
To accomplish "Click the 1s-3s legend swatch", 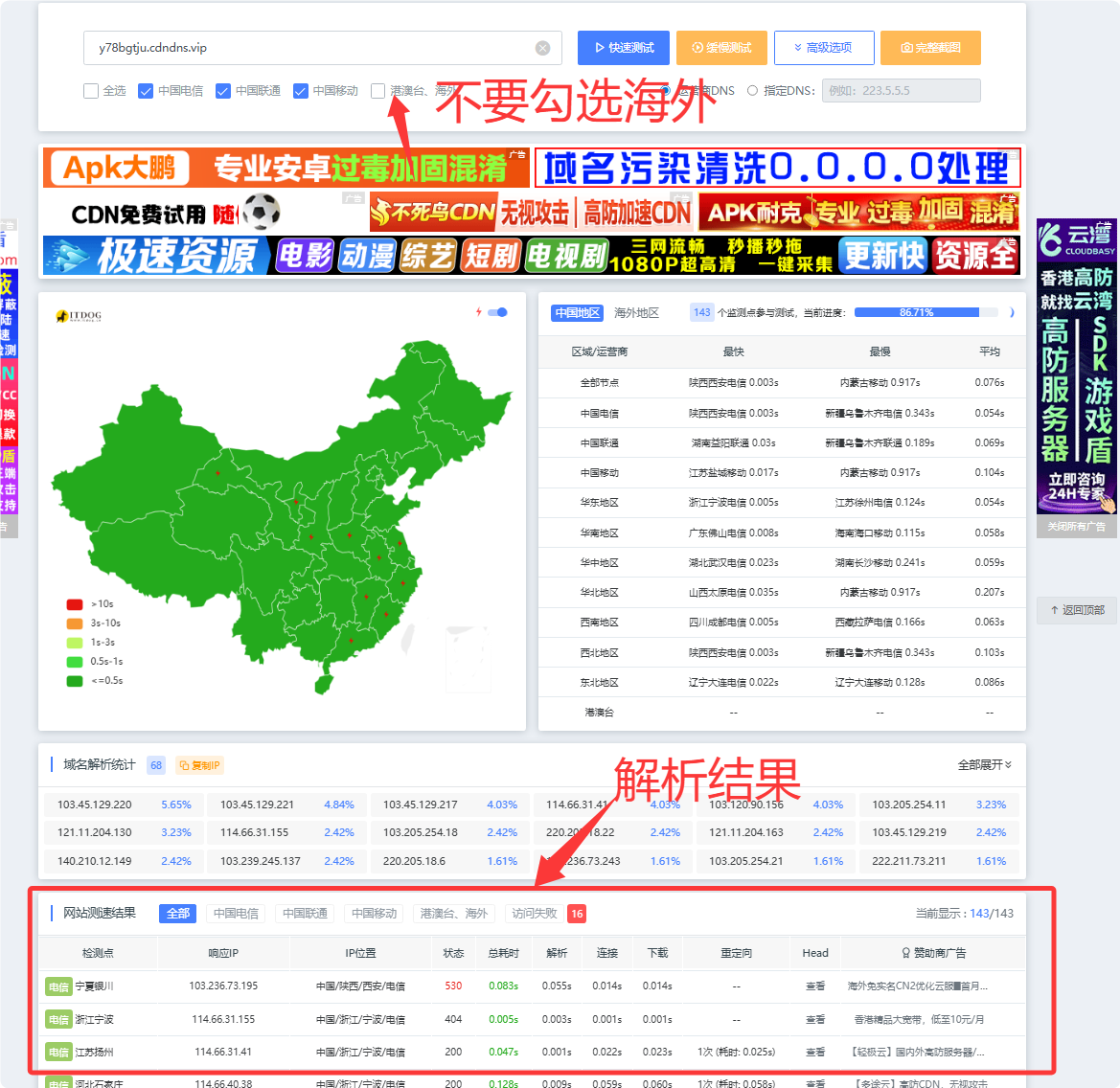I will 75,643.
